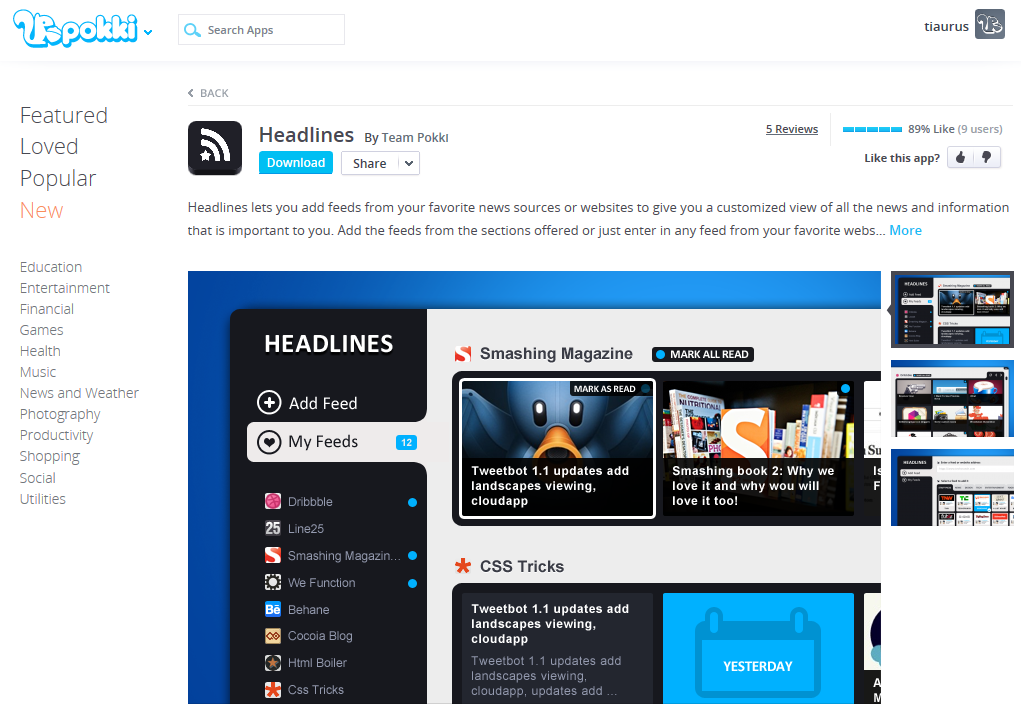Image resolution: width=1021 pixels, height=715 pixels.
Task: Click the Dribbble unread blue dot
Action: 412,502
